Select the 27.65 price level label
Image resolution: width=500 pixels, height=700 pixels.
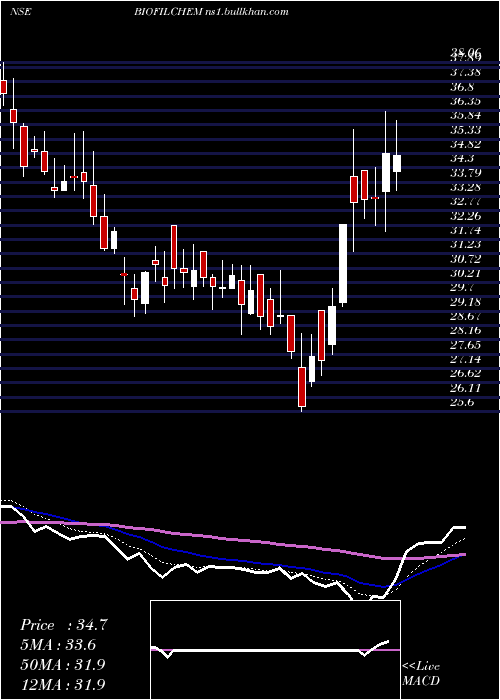click(466, 344)
